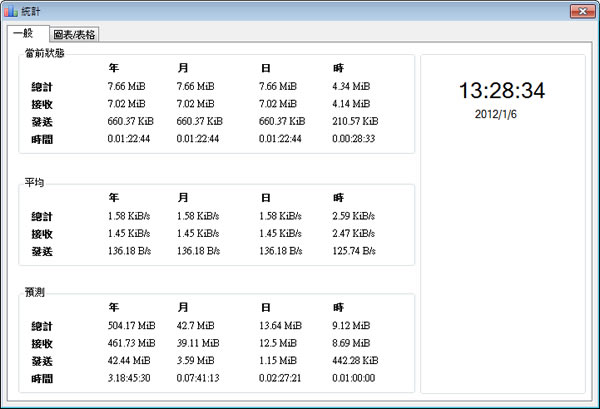The image size is (600, 409).
Task: Click the 當前狀態 group label
Action: click(x=45, y=52)
